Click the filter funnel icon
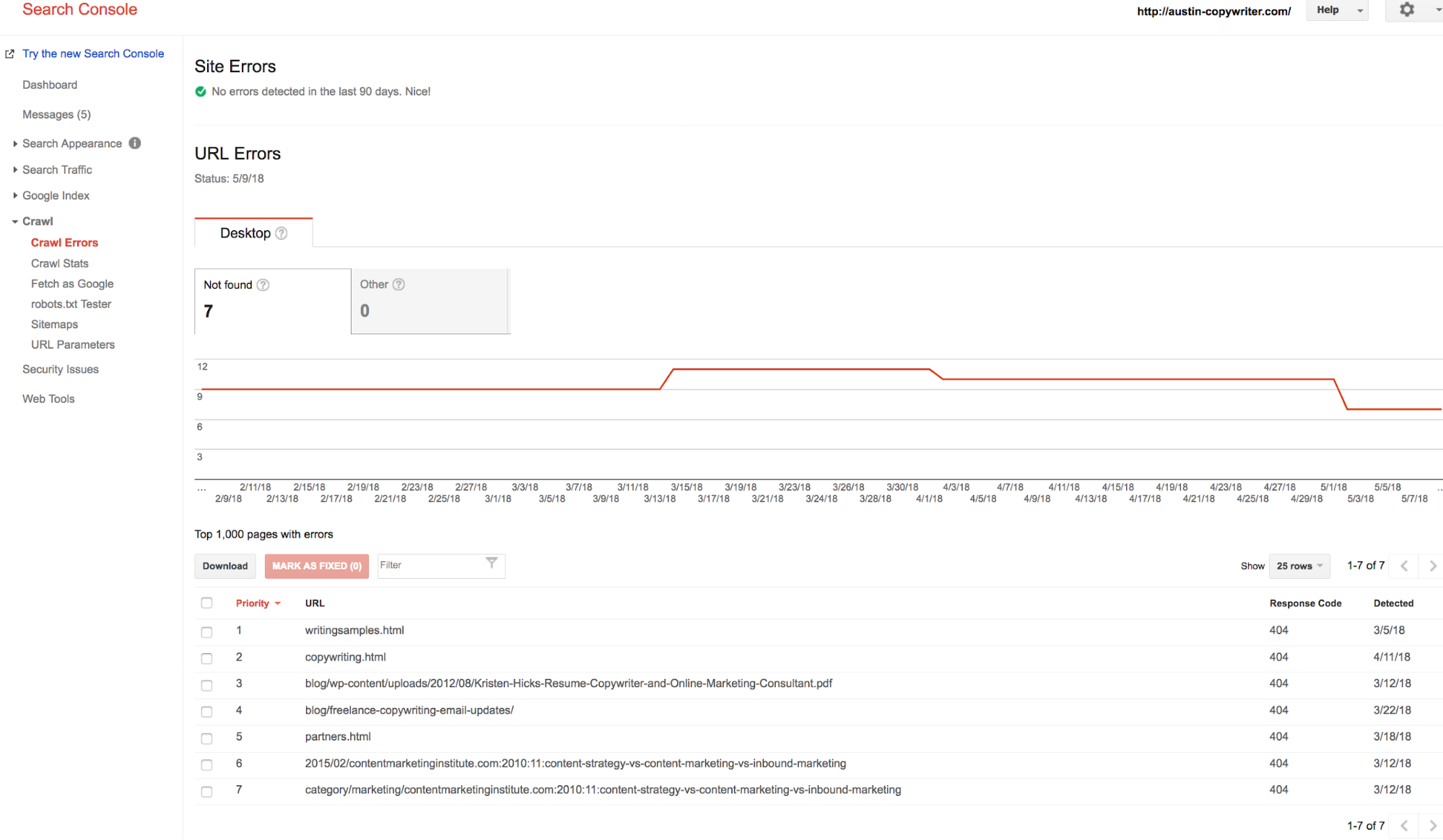The image size is (1443, 840). point(492,564)
